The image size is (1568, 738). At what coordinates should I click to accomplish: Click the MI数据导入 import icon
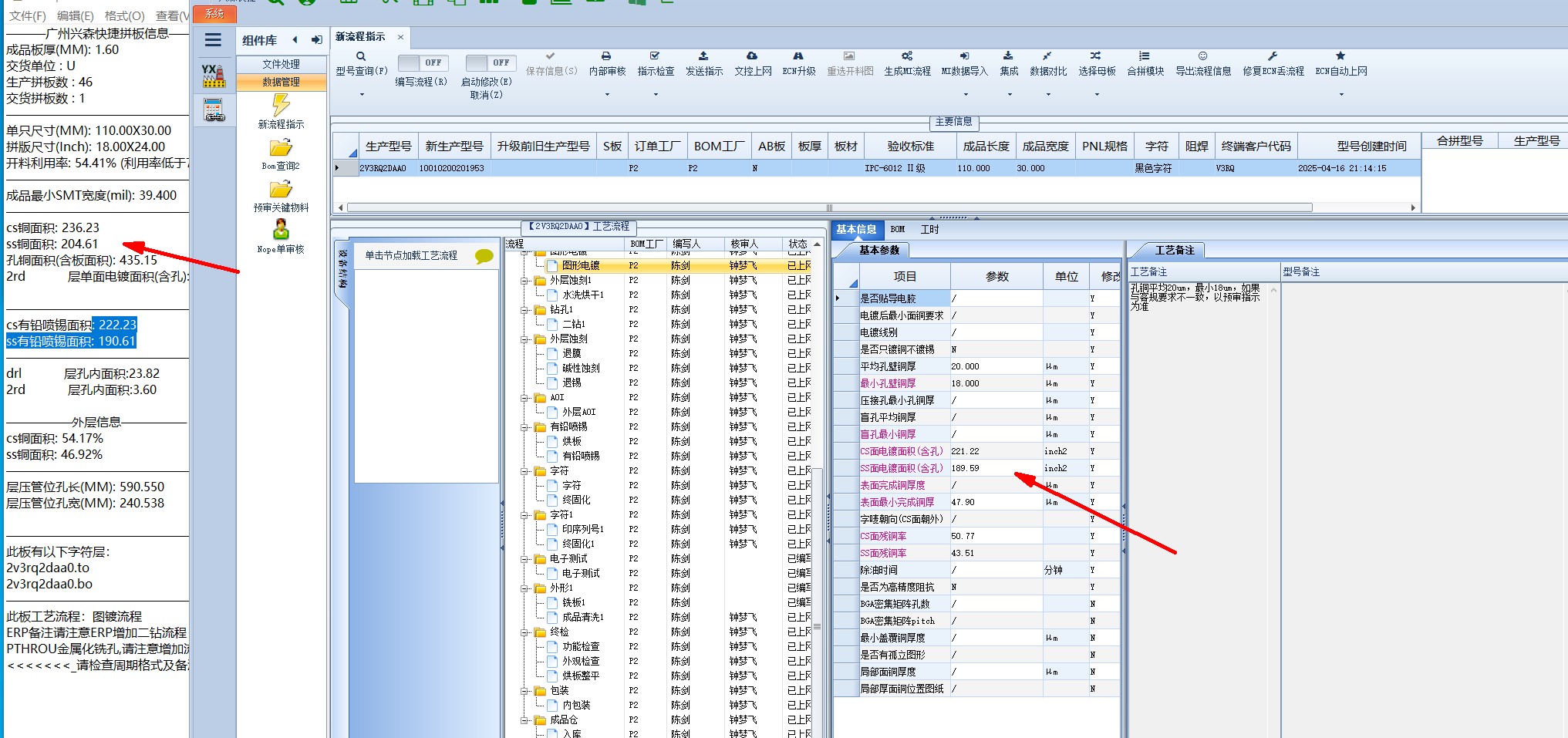coord(964,56)
